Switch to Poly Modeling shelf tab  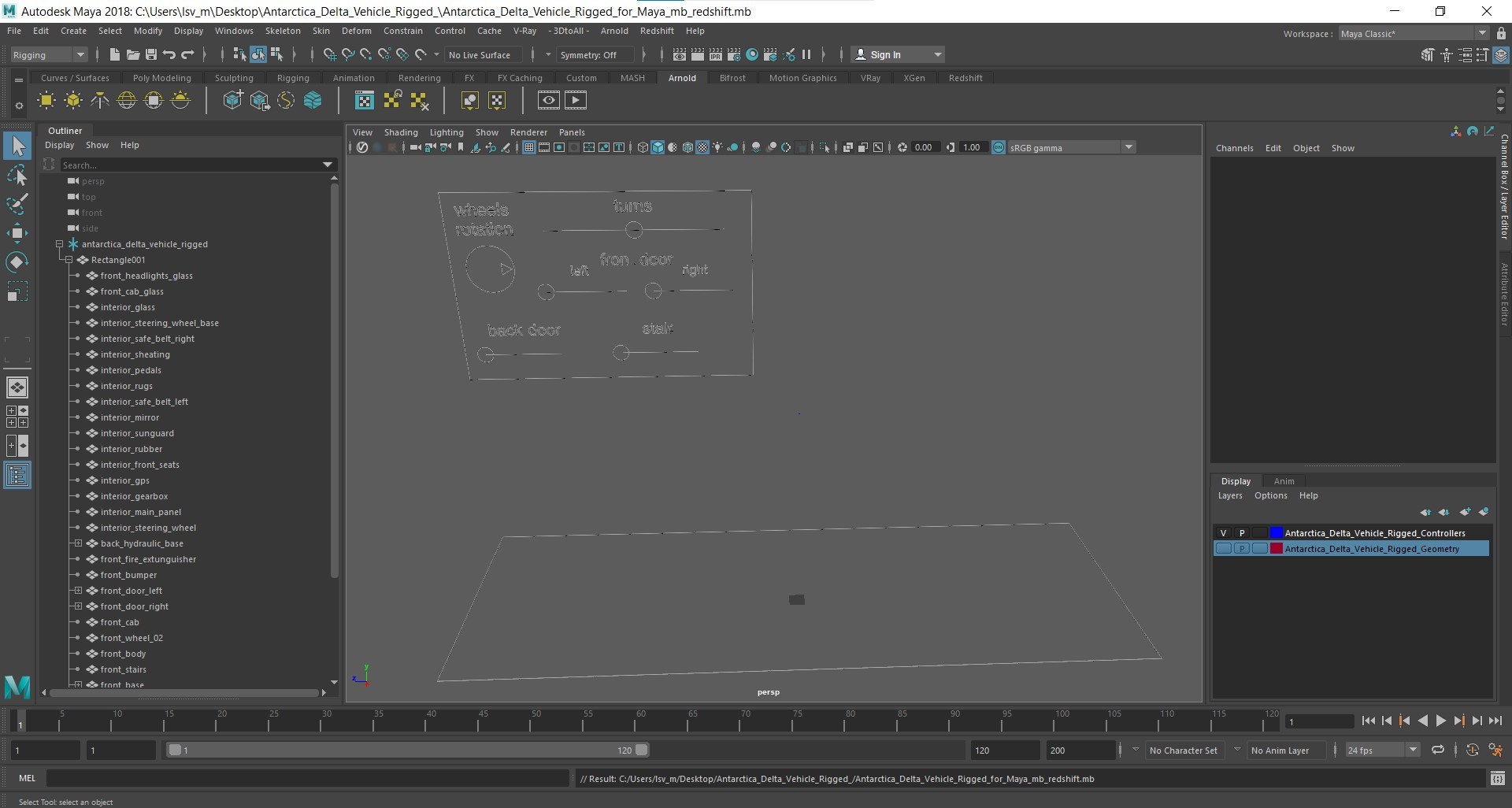161,78
